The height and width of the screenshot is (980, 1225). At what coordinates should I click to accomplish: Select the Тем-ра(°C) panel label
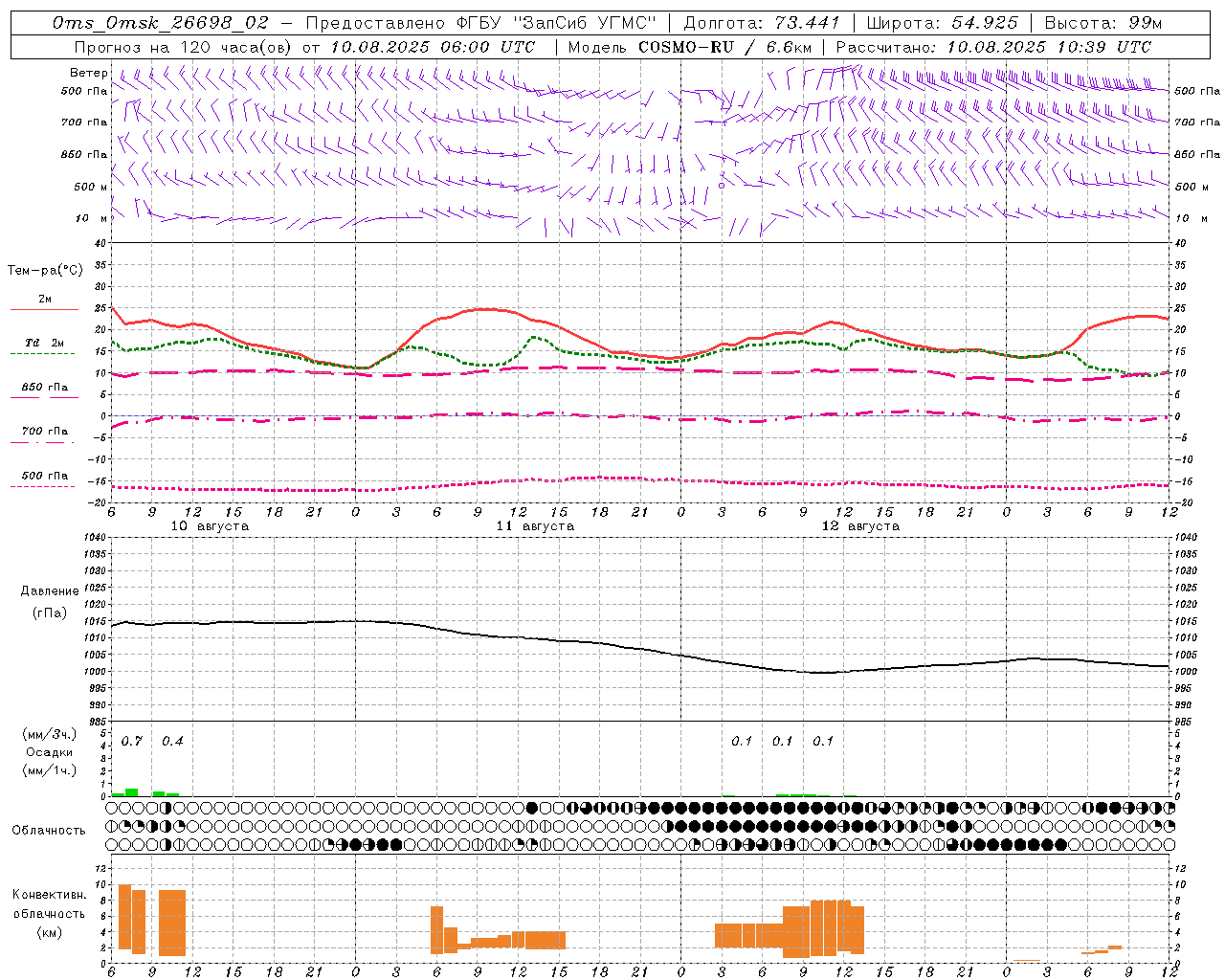coord(45,271)
